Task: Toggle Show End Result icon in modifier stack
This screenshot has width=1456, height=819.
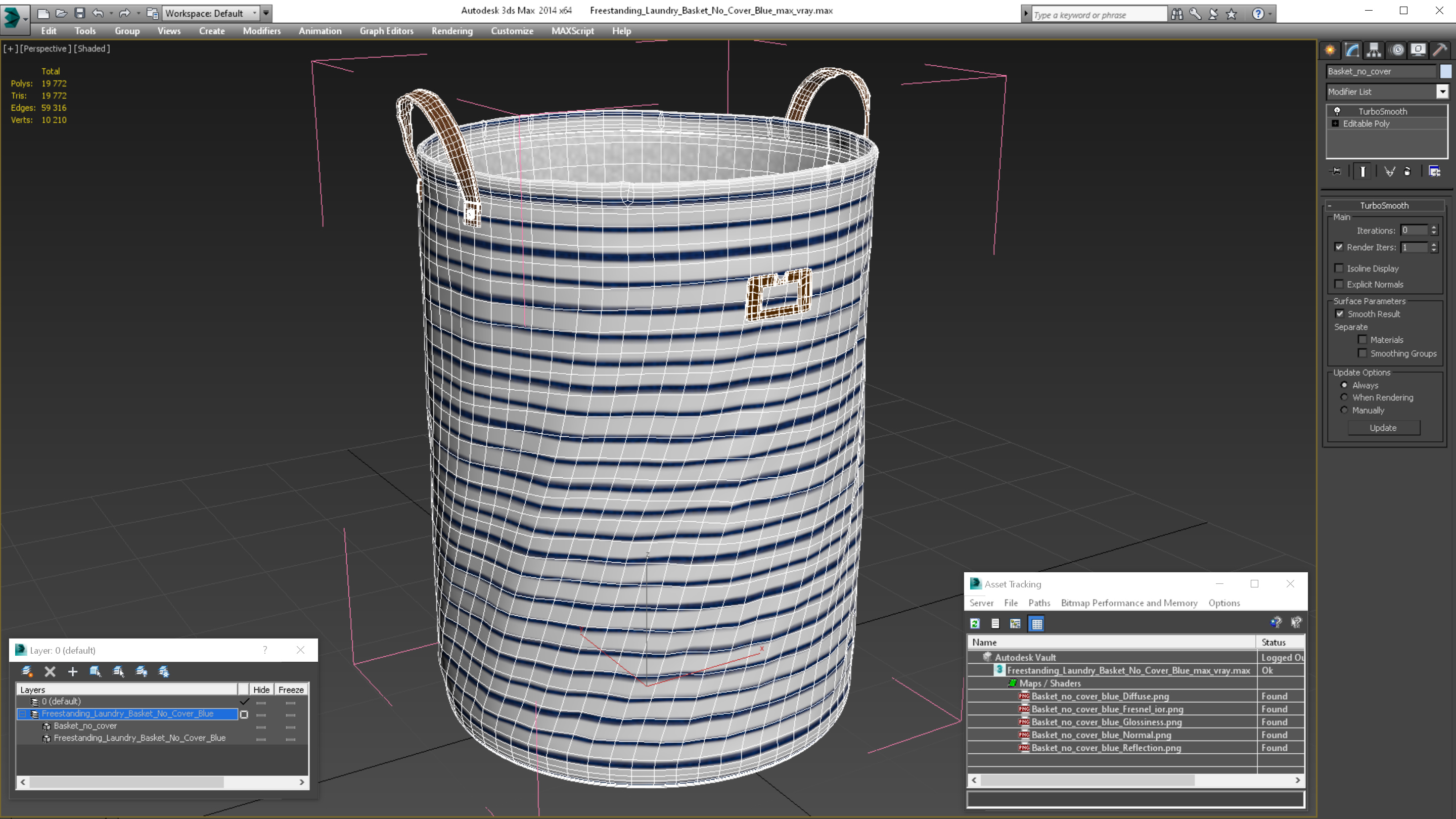Action: coord(1363,171)
